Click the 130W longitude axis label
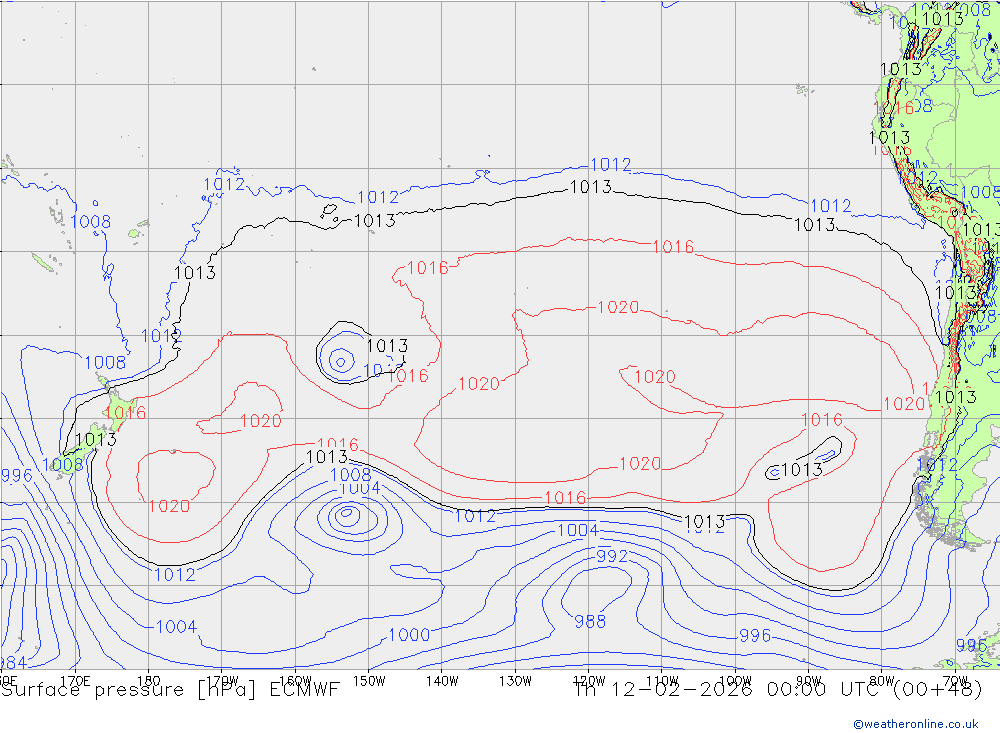The width and height of the screenshot is (1000, 733). [x=515, y=681]
